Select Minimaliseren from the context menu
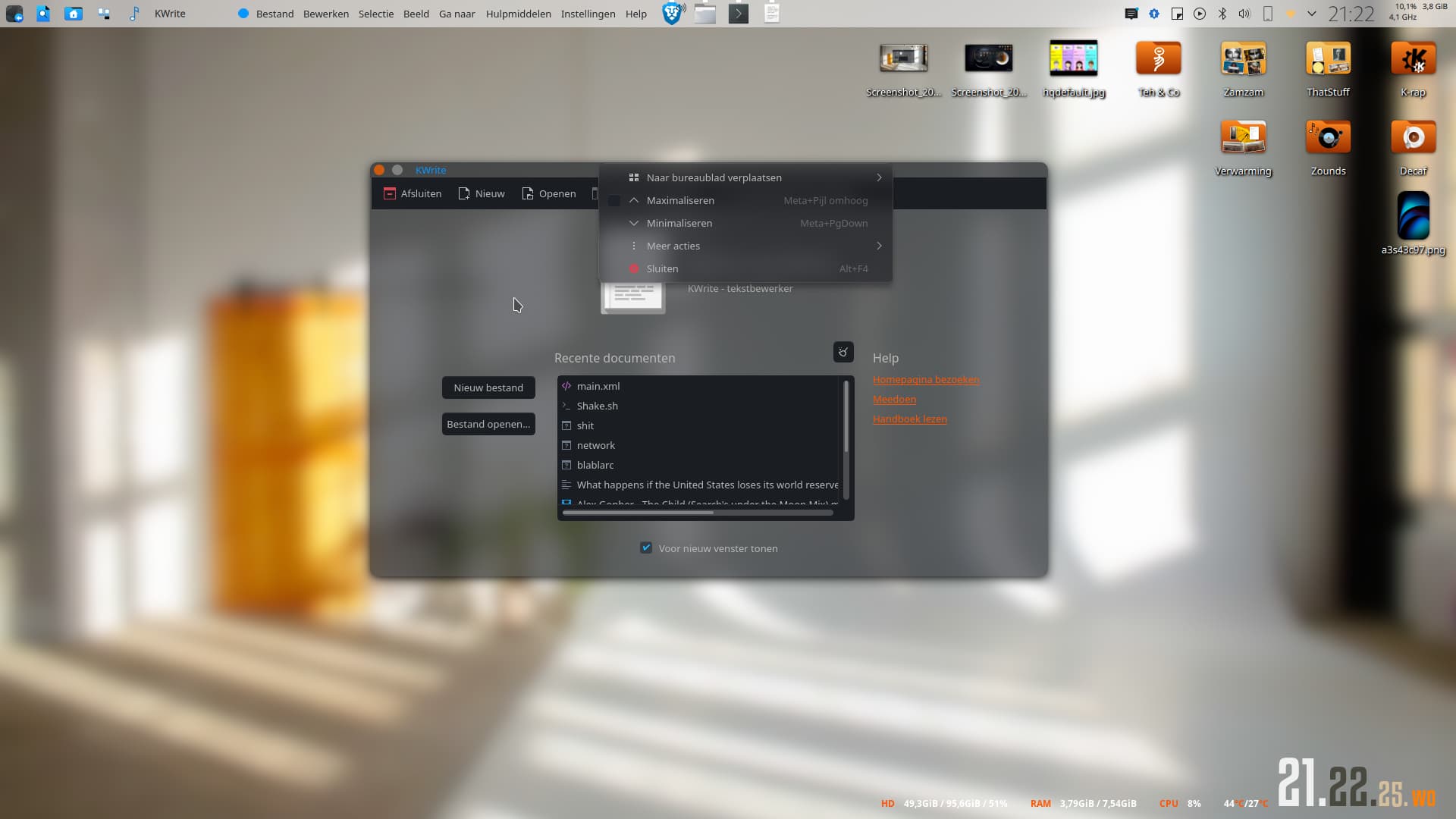Image resolution: width=1456 pixels, height=819 pixels. pos(679,223)
